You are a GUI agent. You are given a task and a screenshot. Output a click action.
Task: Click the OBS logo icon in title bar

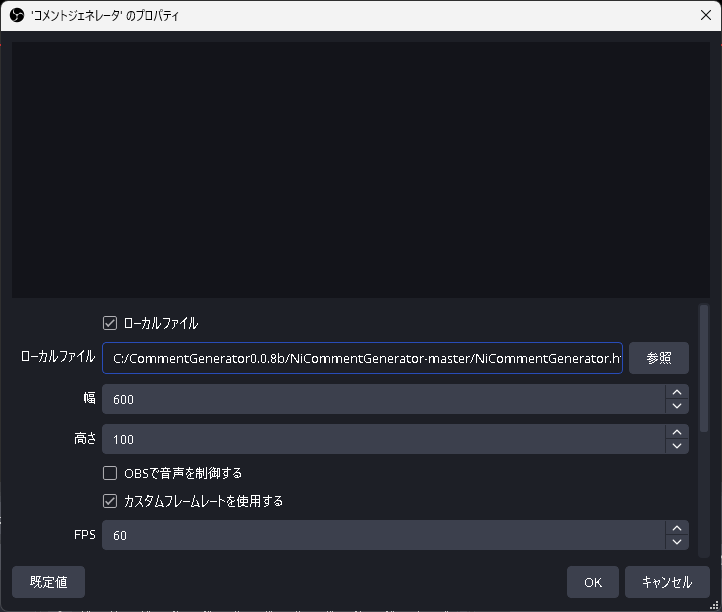[17, 16]
